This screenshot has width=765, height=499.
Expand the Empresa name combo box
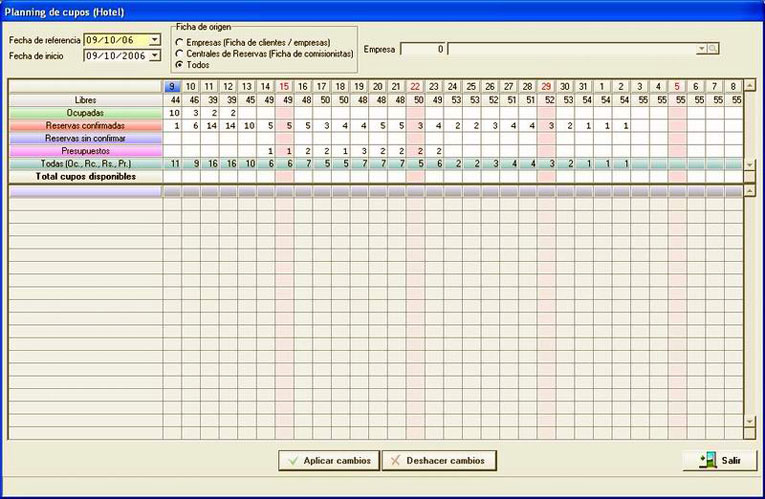pos(701,49)
